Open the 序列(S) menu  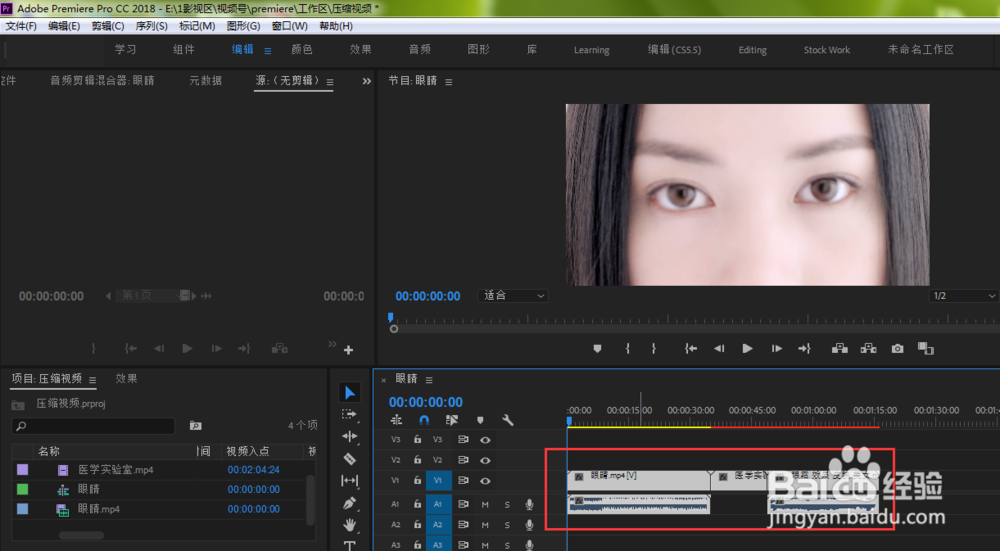151,26
